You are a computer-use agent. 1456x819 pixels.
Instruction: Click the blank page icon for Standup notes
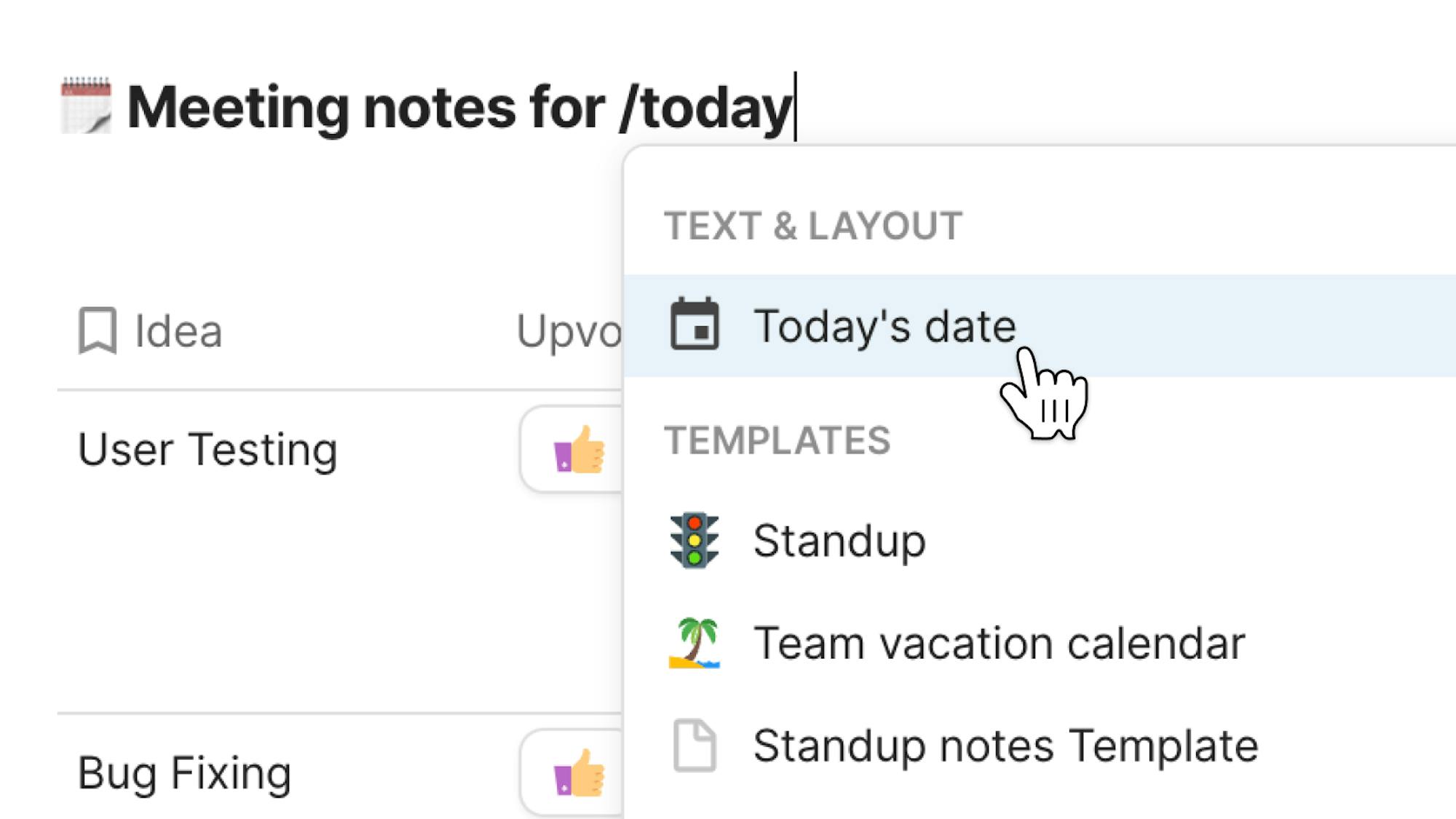695,745
